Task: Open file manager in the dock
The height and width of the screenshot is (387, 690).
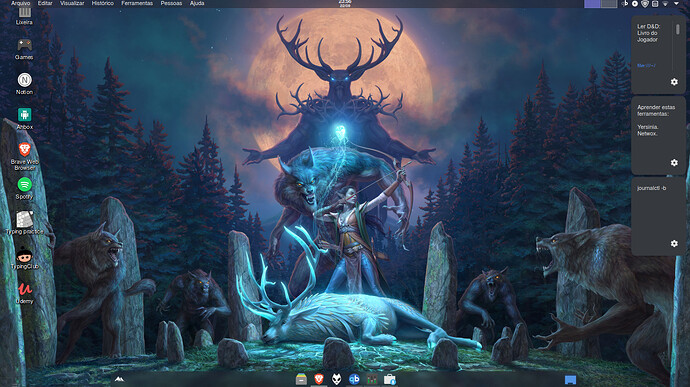Action: pos(301,379)
